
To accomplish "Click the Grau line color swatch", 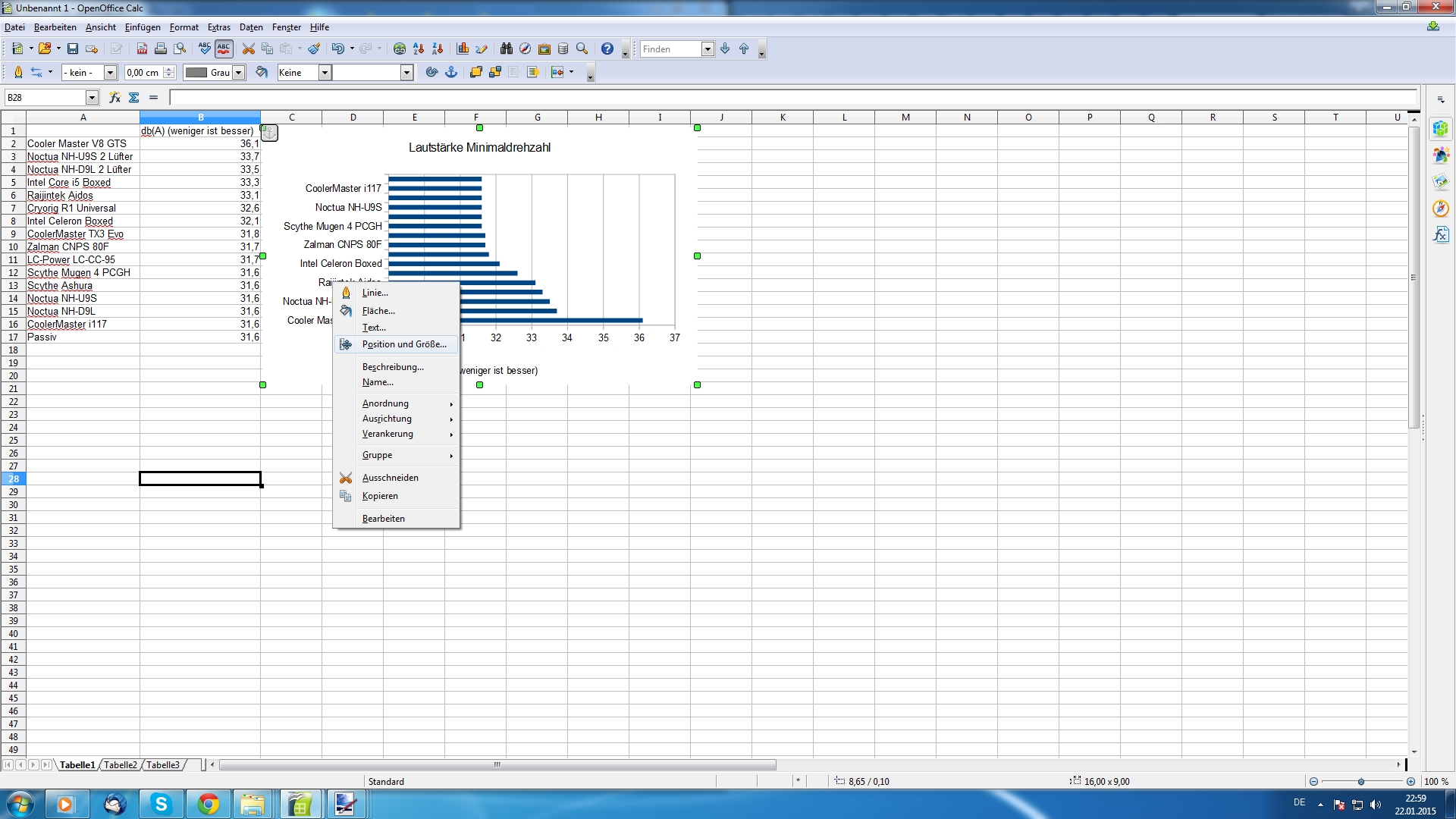I will tap(196, 73).
